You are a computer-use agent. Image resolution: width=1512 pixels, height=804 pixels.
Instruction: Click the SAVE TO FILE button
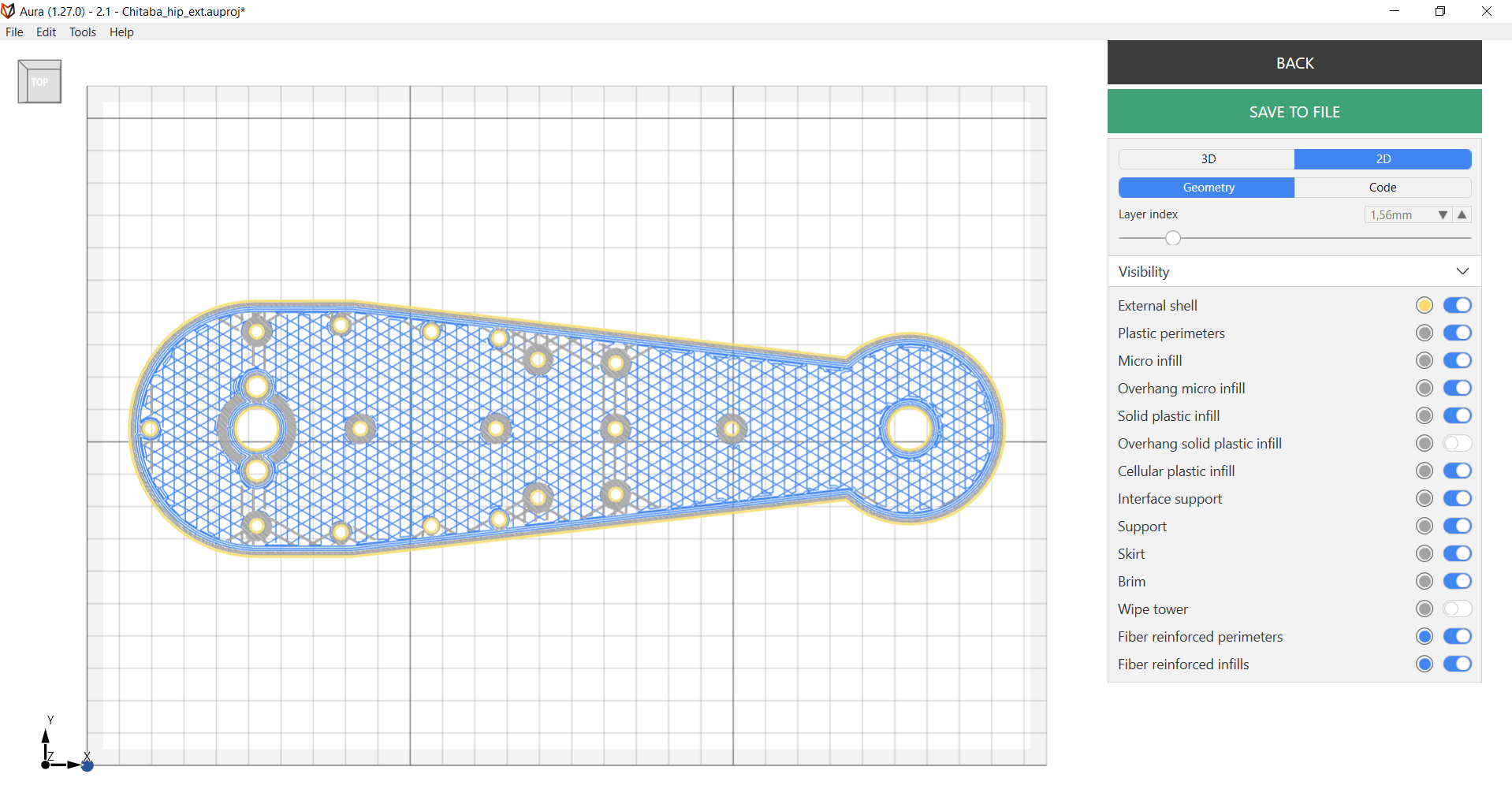(1294, 111)
